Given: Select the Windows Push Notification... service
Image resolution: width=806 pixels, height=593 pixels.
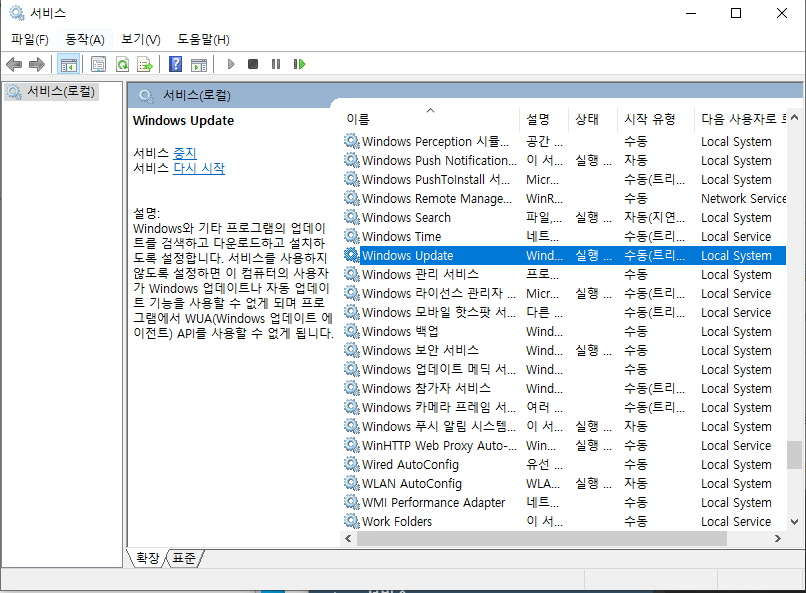Looking at the screenshot, I should 564,160.
